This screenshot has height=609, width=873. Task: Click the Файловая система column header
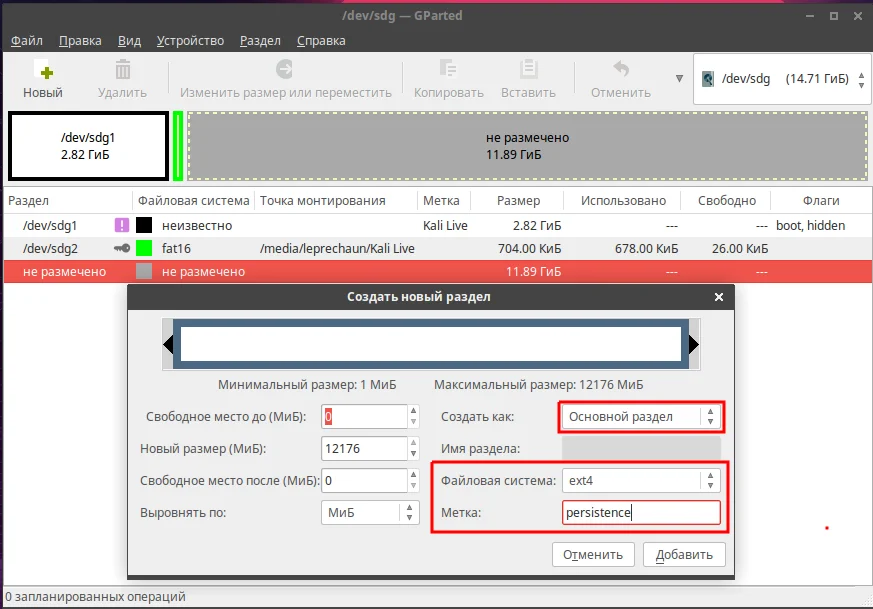(x=193, y=201)
